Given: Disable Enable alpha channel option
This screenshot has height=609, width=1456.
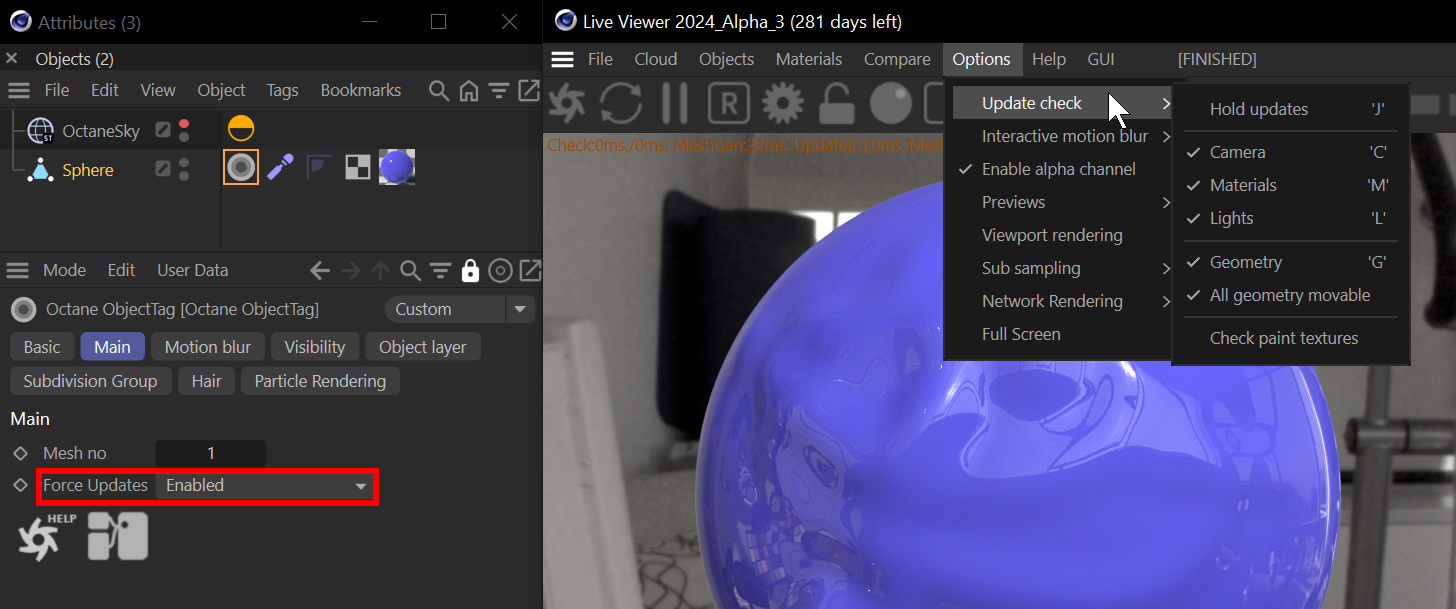Looking at the screenshot, I should pyautogui.click(x=1060, y=169).
